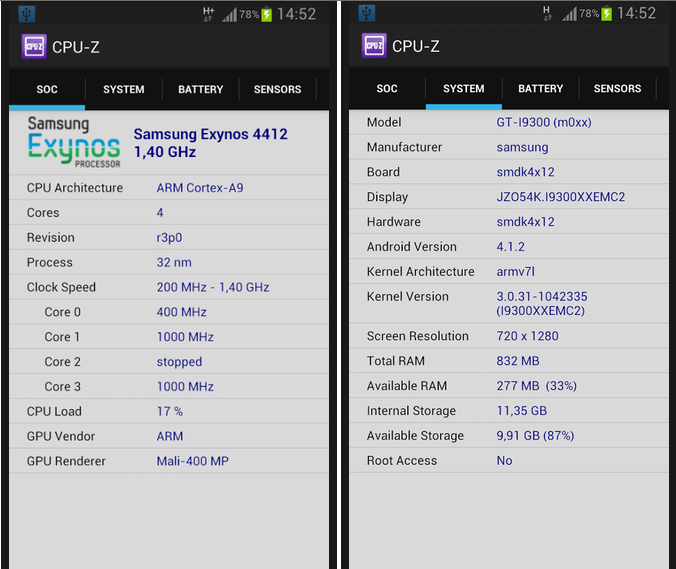Tap the CPU-Z title text in right screenshot
This screenshot has height=569, width=676.
tap(416, 46)
